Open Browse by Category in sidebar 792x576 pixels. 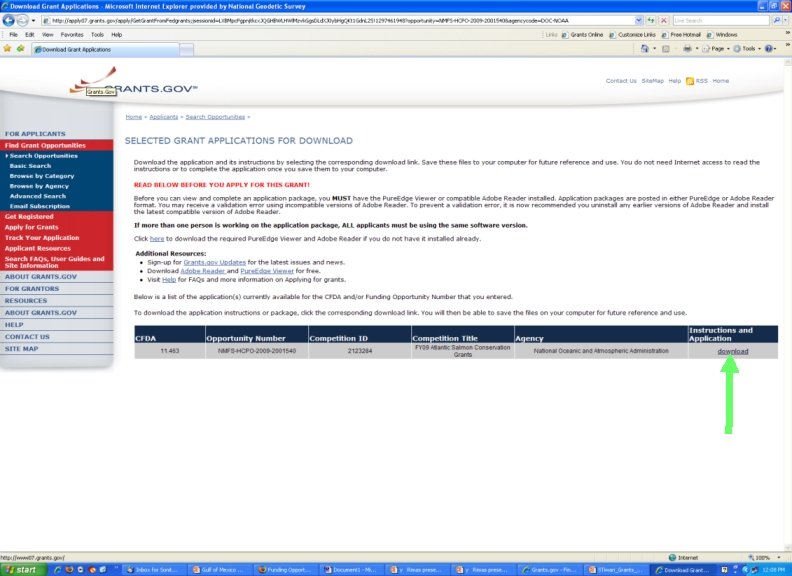[42, 176]
